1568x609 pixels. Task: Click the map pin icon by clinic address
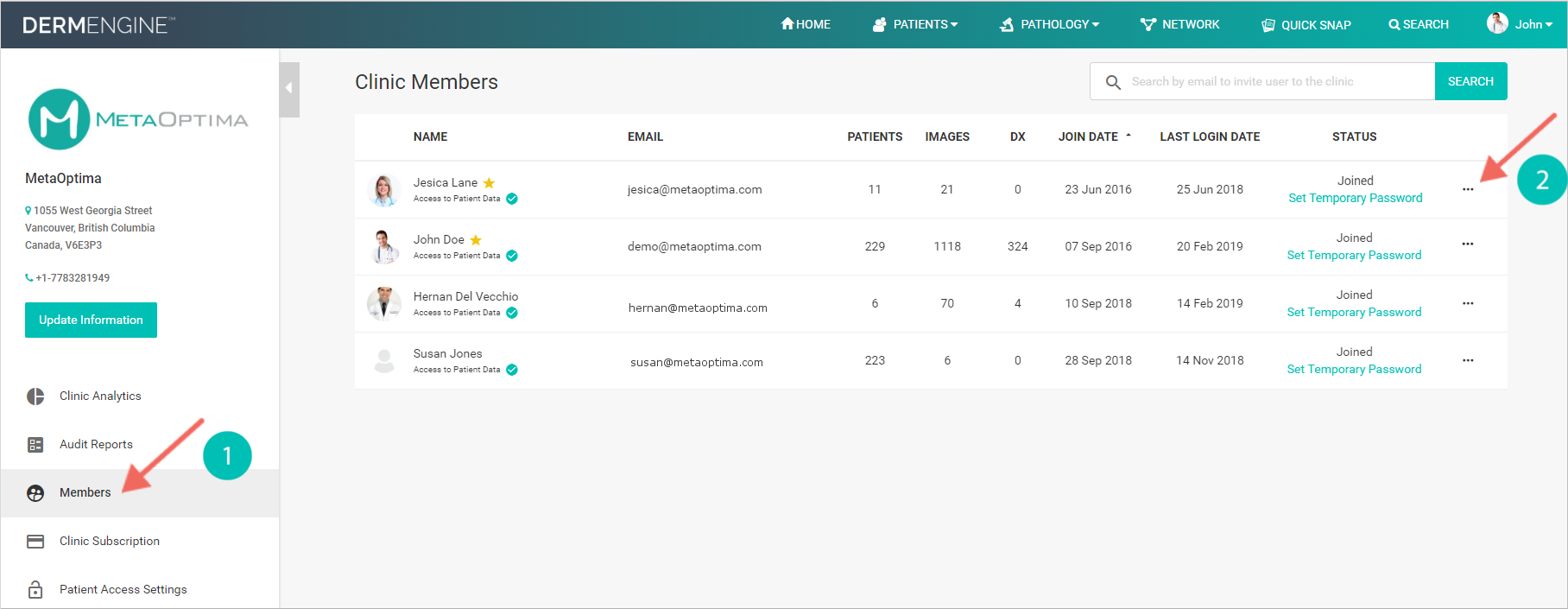pyautogui.click(x=28, y=211)
